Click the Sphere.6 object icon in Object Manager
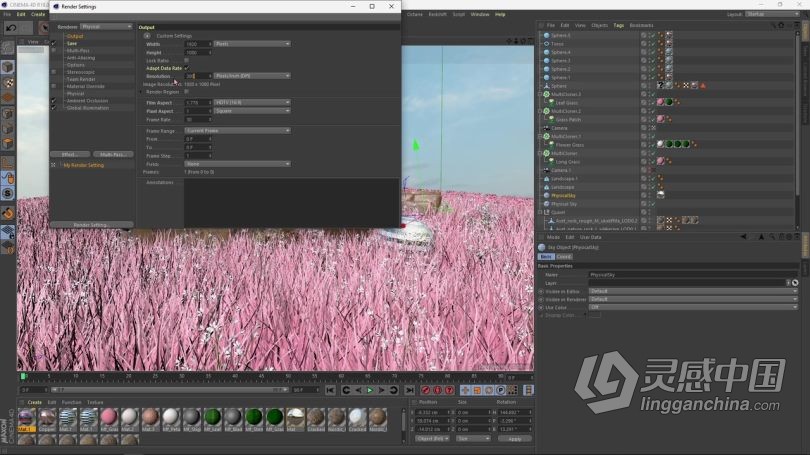Image resolution: width=810 pixels, height=455 pixels. pyautogui.click(x=547, y=36)
